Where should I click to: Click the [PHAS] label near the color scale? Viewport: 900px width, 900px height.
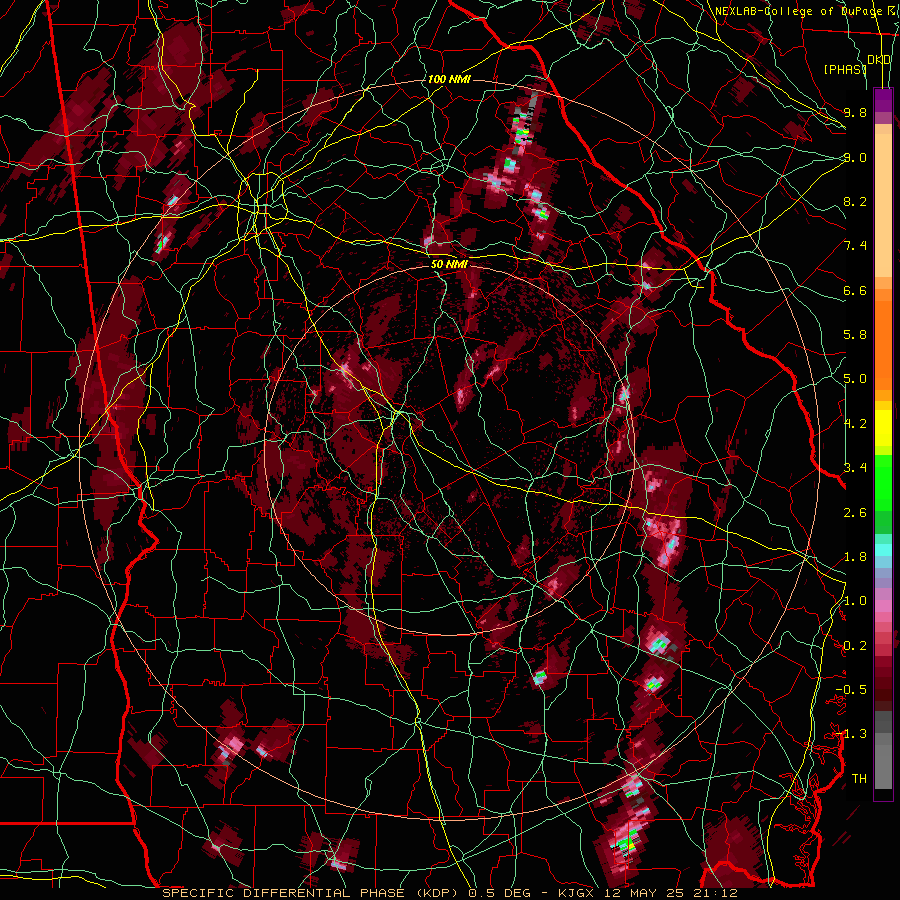point(845,69)
